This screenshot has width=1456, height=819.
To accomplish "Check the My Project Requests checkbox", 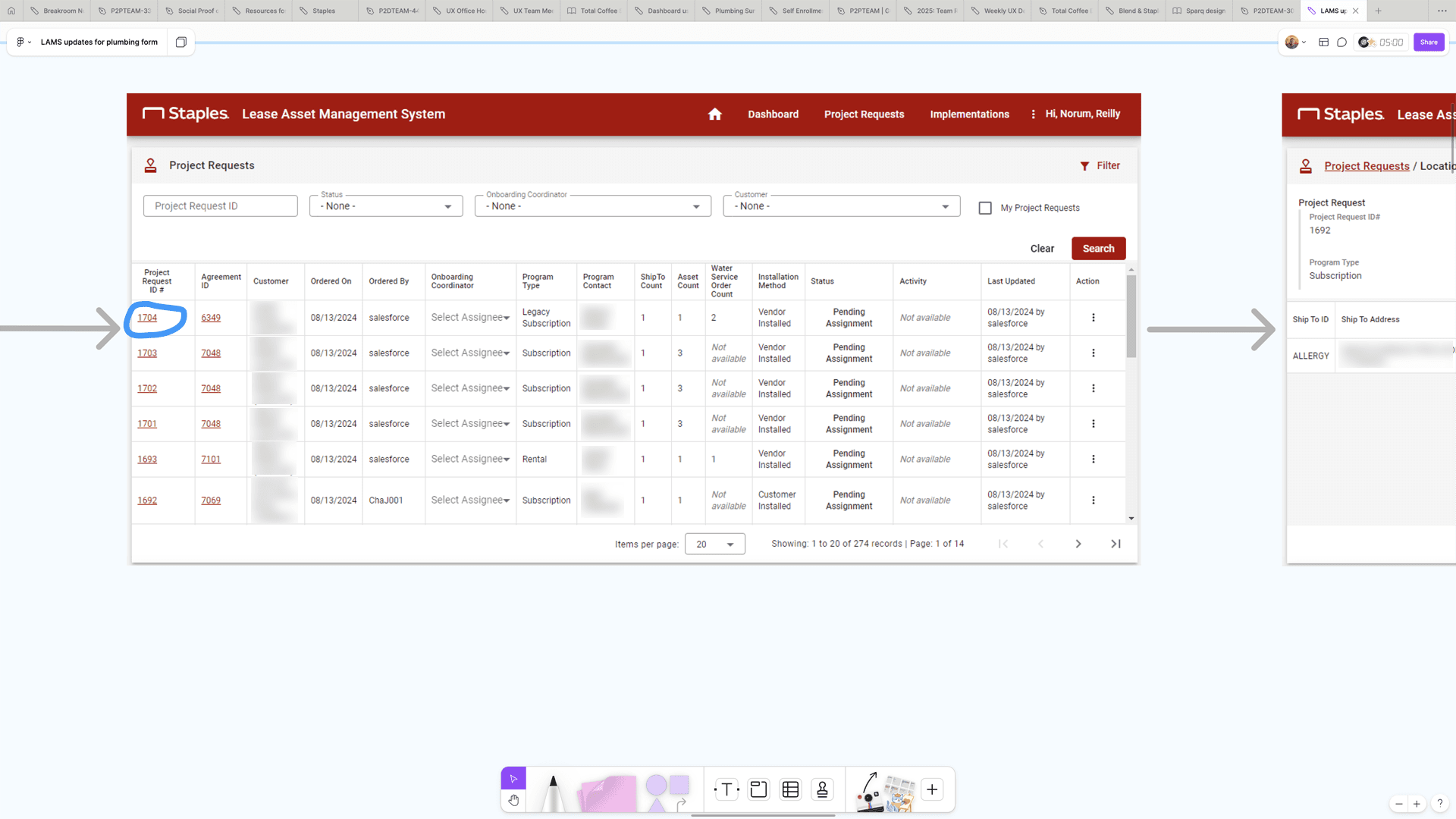I will click(985, 208).
